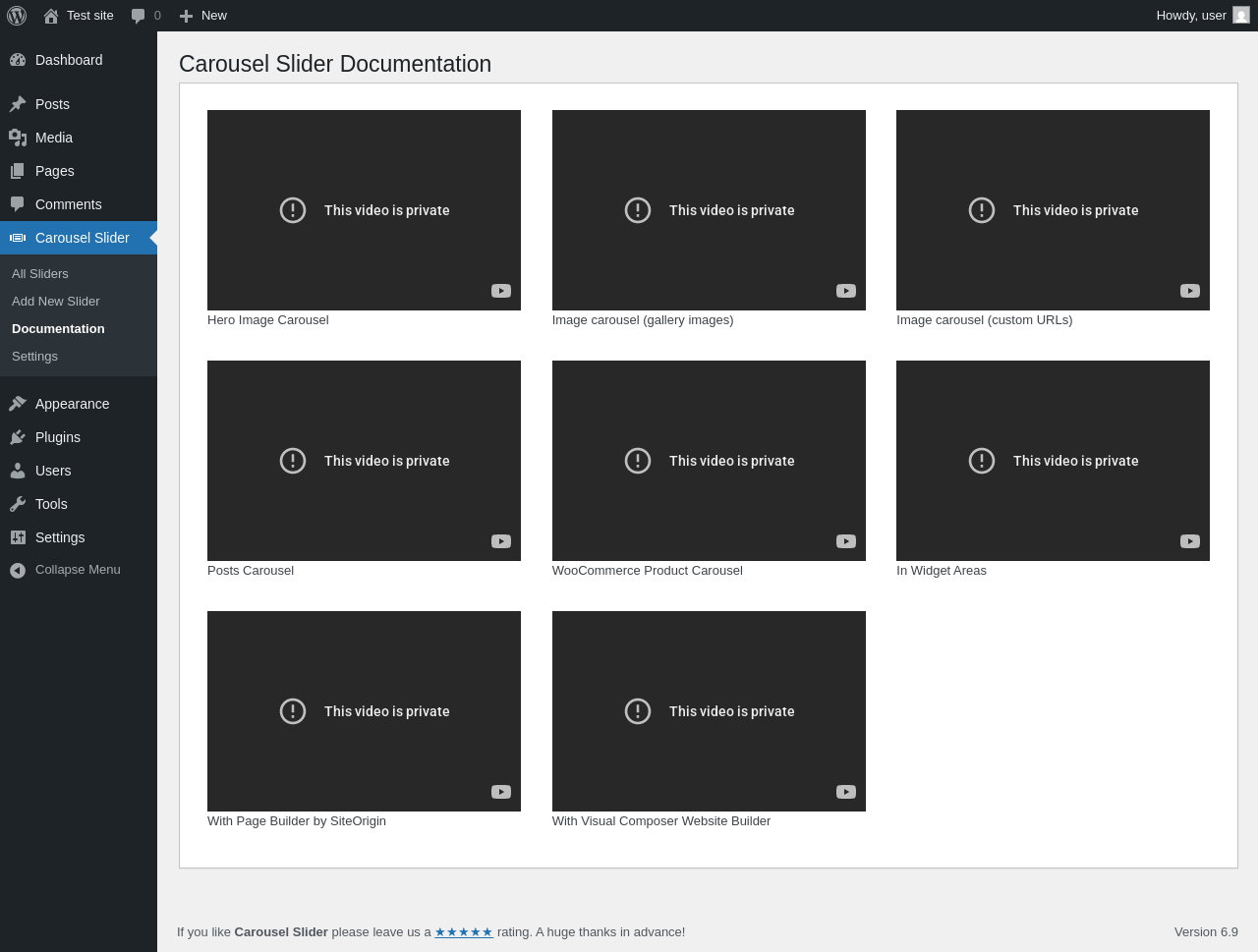Open the comments bubble icon in admin bar
Screen dimensions: 1258x952
tap(138, 16)
